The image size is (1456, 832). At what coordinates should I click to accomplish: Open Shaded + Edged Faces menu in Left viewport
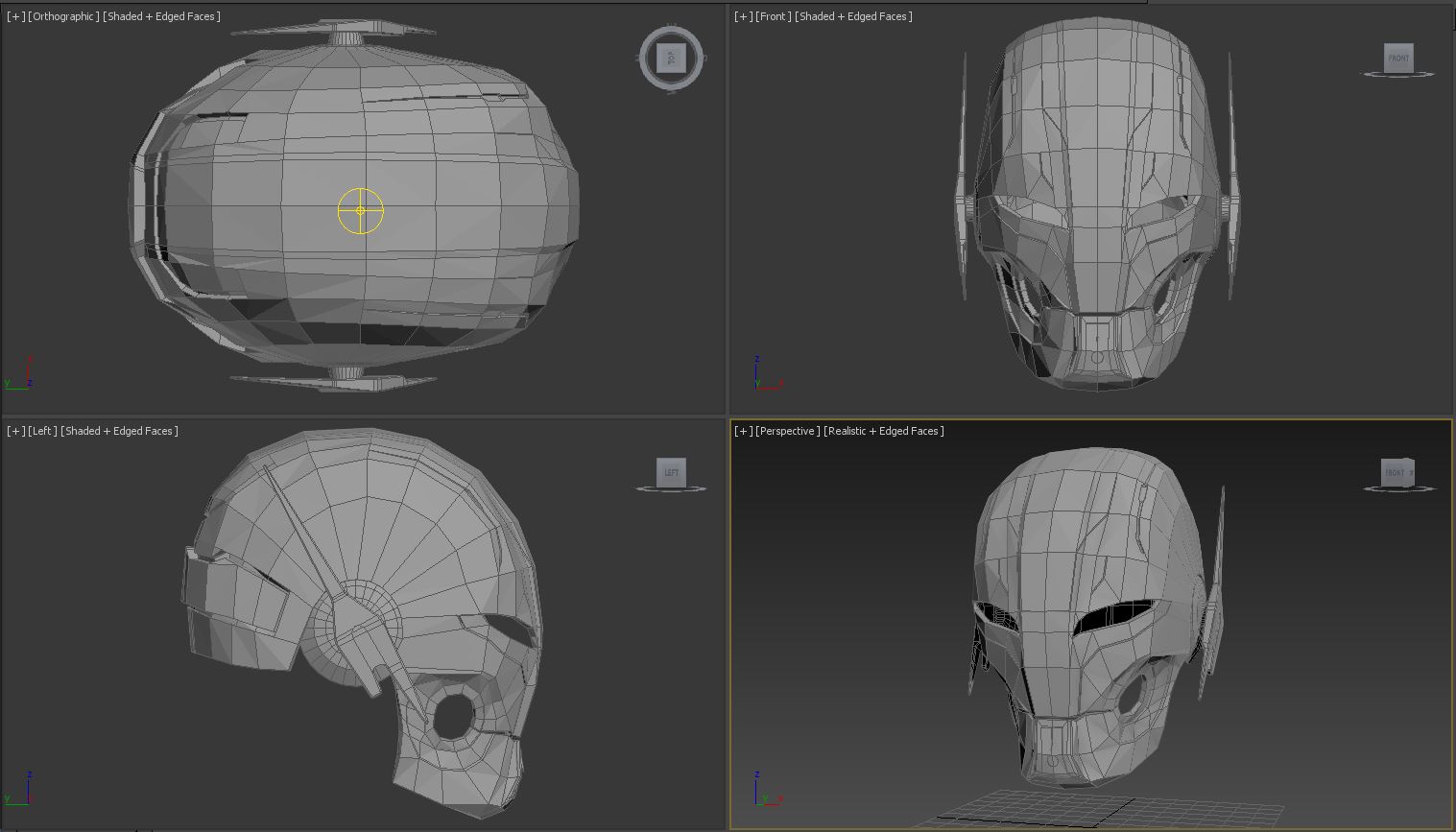click(x=119, y=431)
